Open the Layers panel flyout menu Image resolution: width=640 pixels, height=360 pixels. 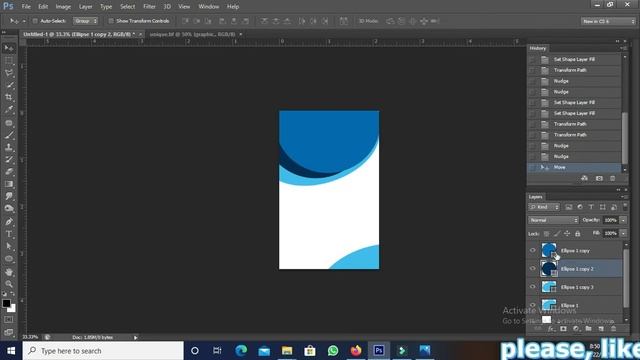[624, 197]
